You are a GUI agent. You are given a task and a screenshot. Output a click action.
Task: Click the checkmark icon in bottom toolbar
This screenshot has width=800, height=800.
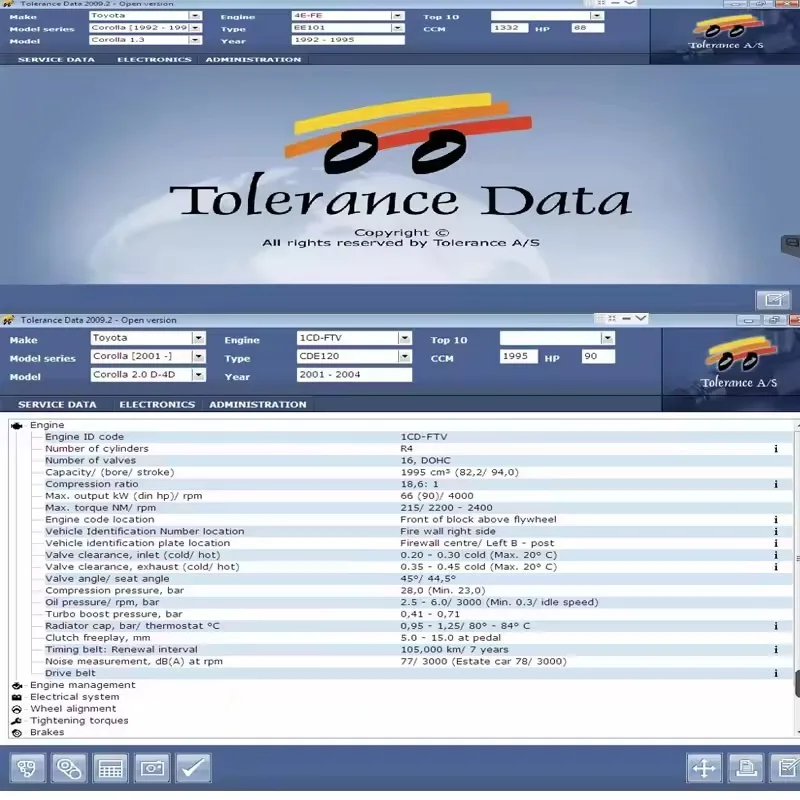tap(193, 767)
